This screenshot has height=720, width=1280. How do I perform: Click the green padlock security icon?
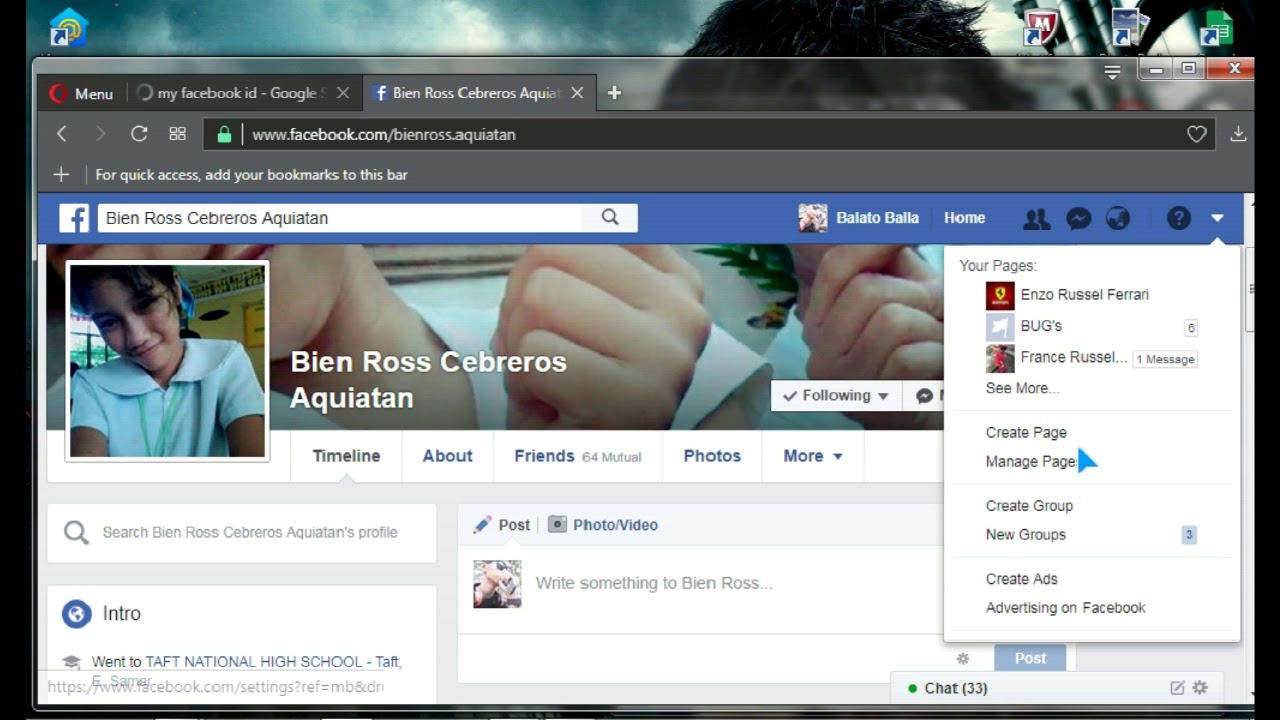pyautogui.click(x=224, y=134)
